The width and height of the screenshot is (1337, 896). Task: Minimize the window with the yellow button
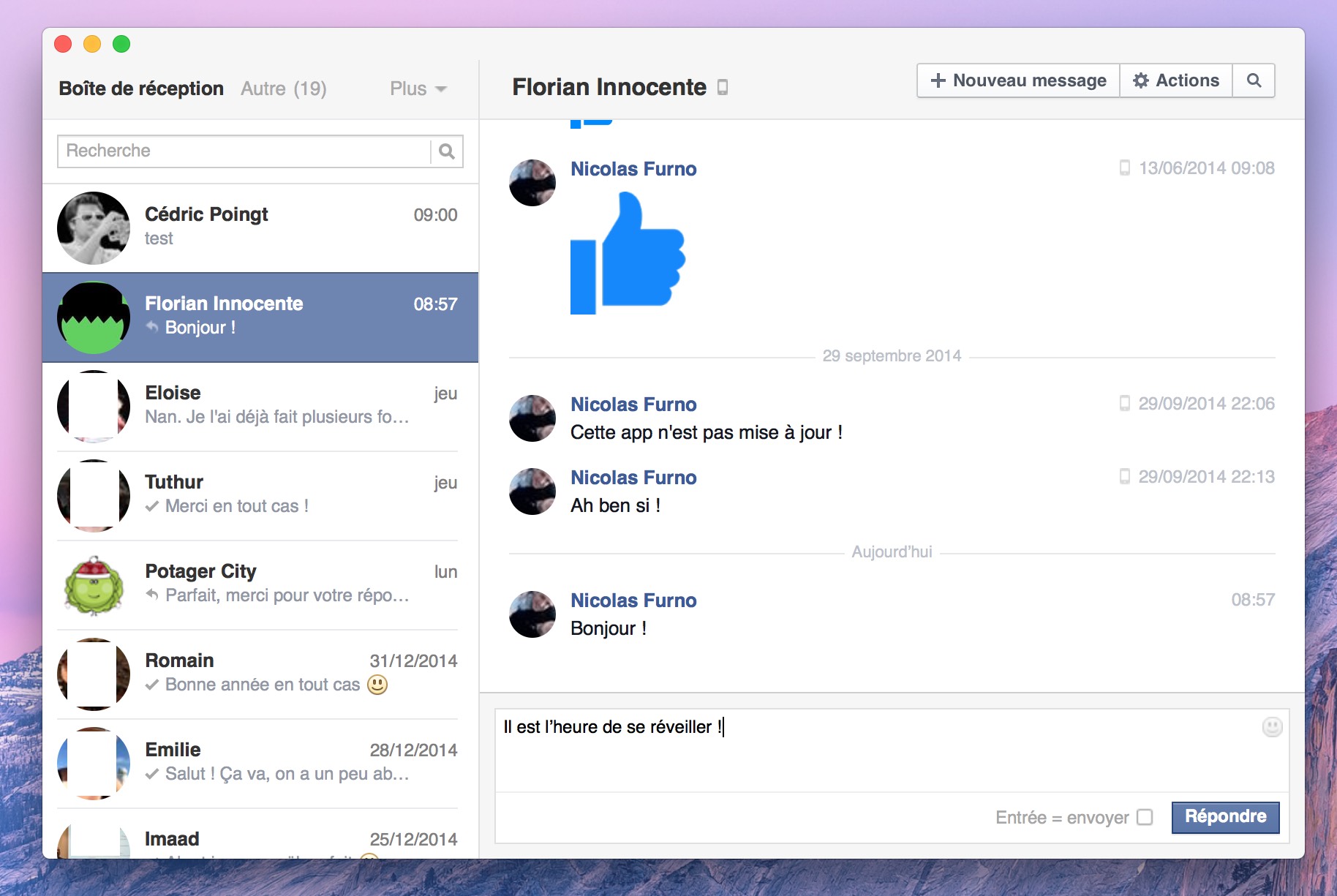pos(92,44)
